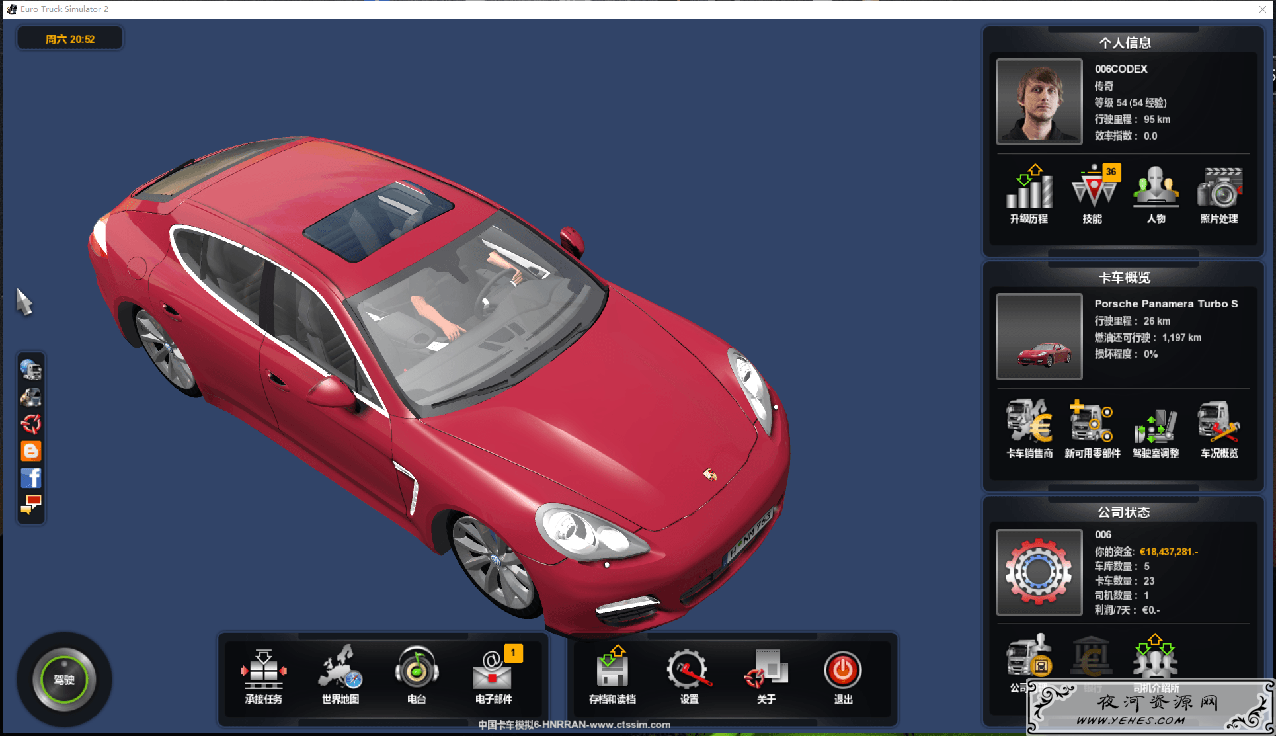Click the round green 驾驶 drive button

(x=64, y=680)
